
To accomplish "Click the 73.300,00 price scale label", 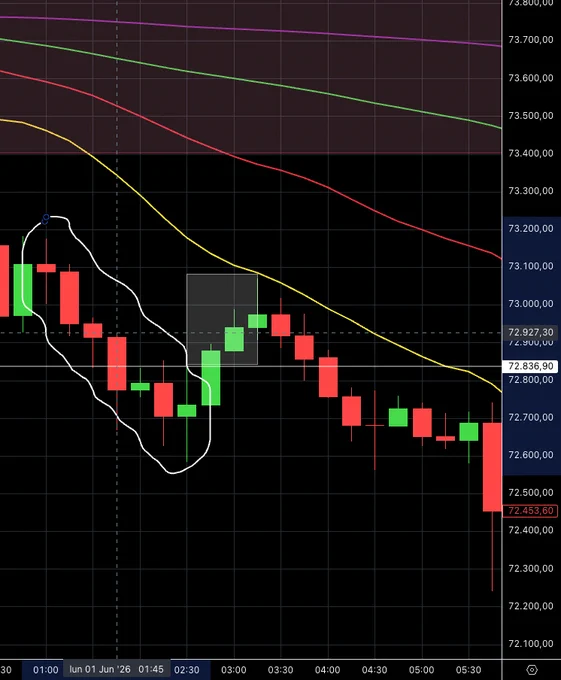I will click(531, 191).
